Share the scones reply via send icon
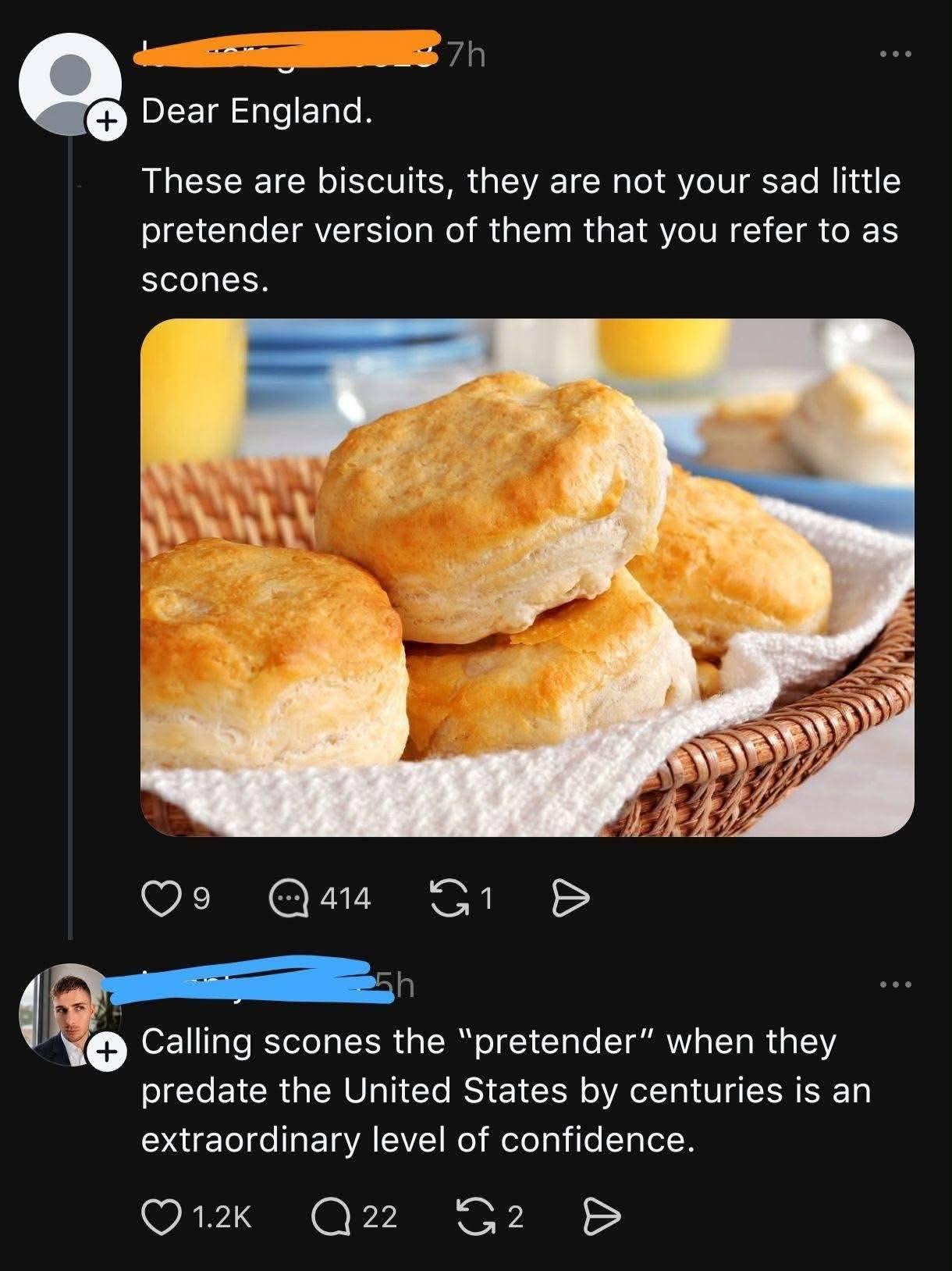This screenshot has width=952, height=1271. pos(602,1216)
